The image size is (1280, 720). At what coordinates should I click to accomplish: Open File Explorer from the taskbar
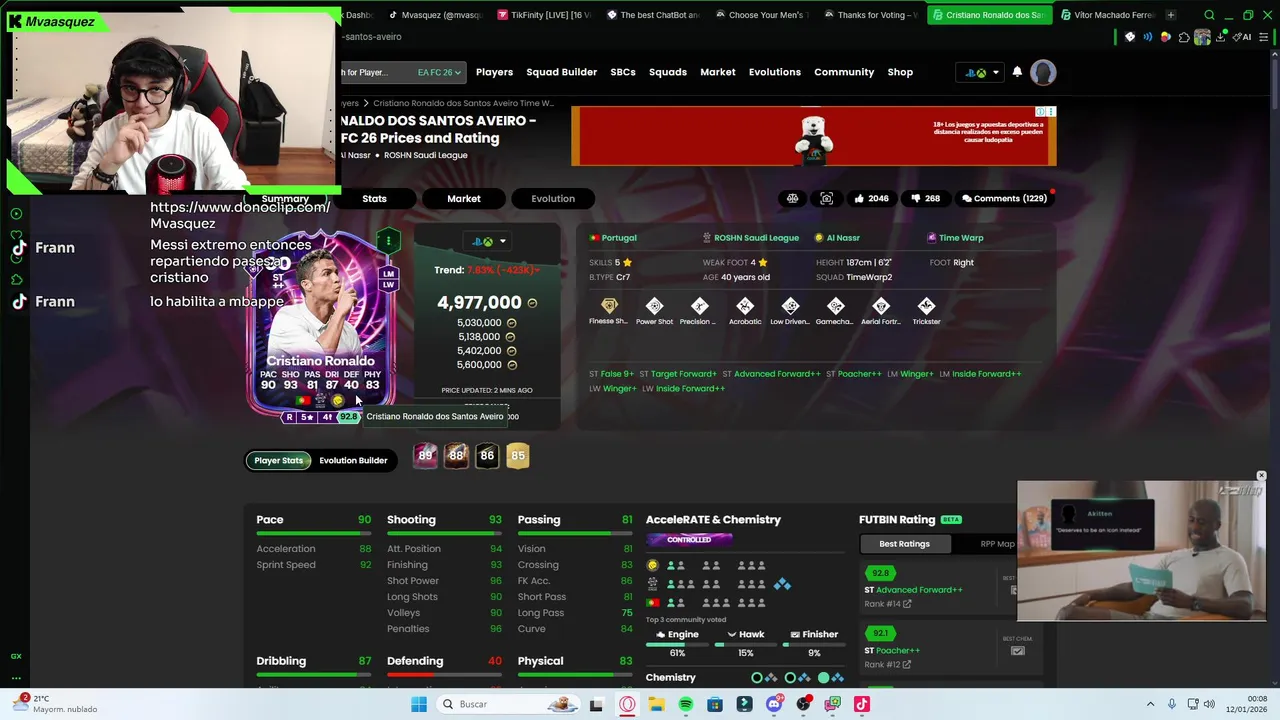pos(656,704)
